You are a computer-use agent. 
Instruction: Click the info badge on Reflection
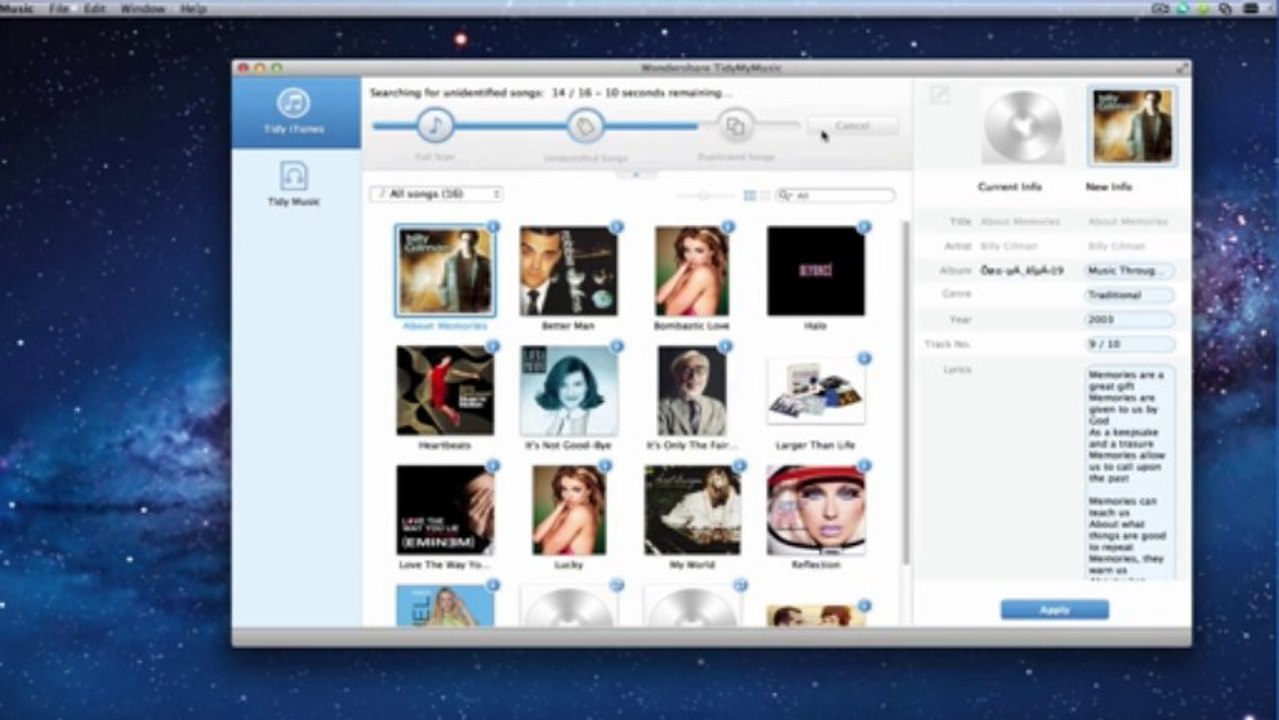[863, 466]
